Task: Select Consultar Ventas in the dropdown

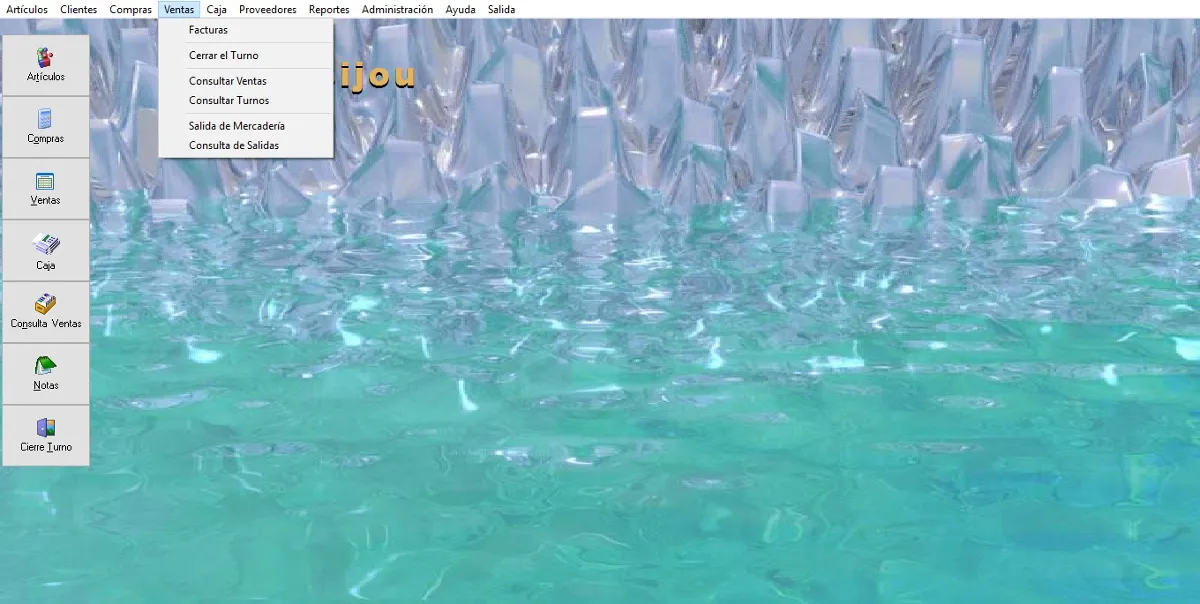Action: tap(246, 81)
